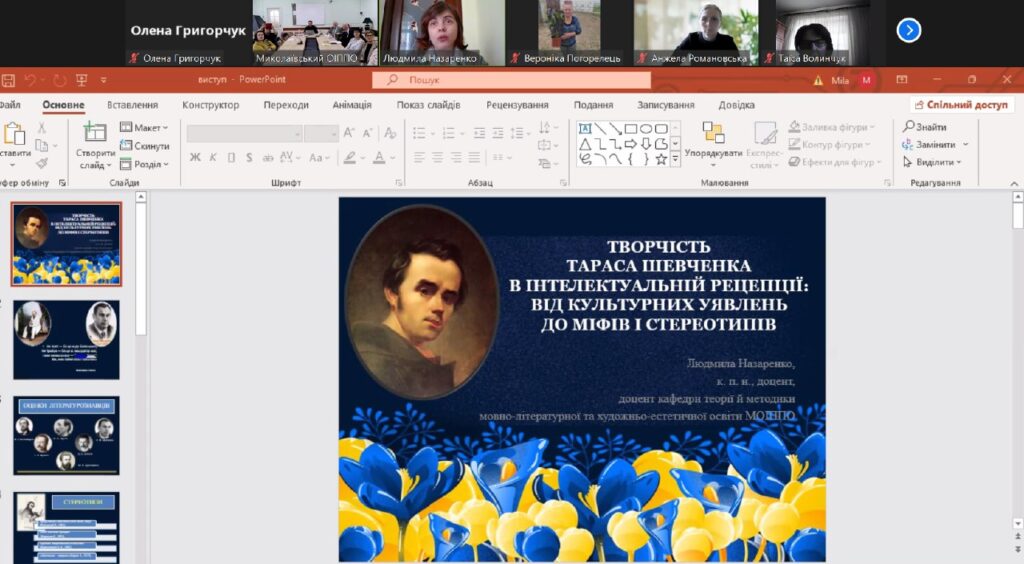Open the Конструктор tab
Viewport: 1024px width, 564px height.
(210, 104)
